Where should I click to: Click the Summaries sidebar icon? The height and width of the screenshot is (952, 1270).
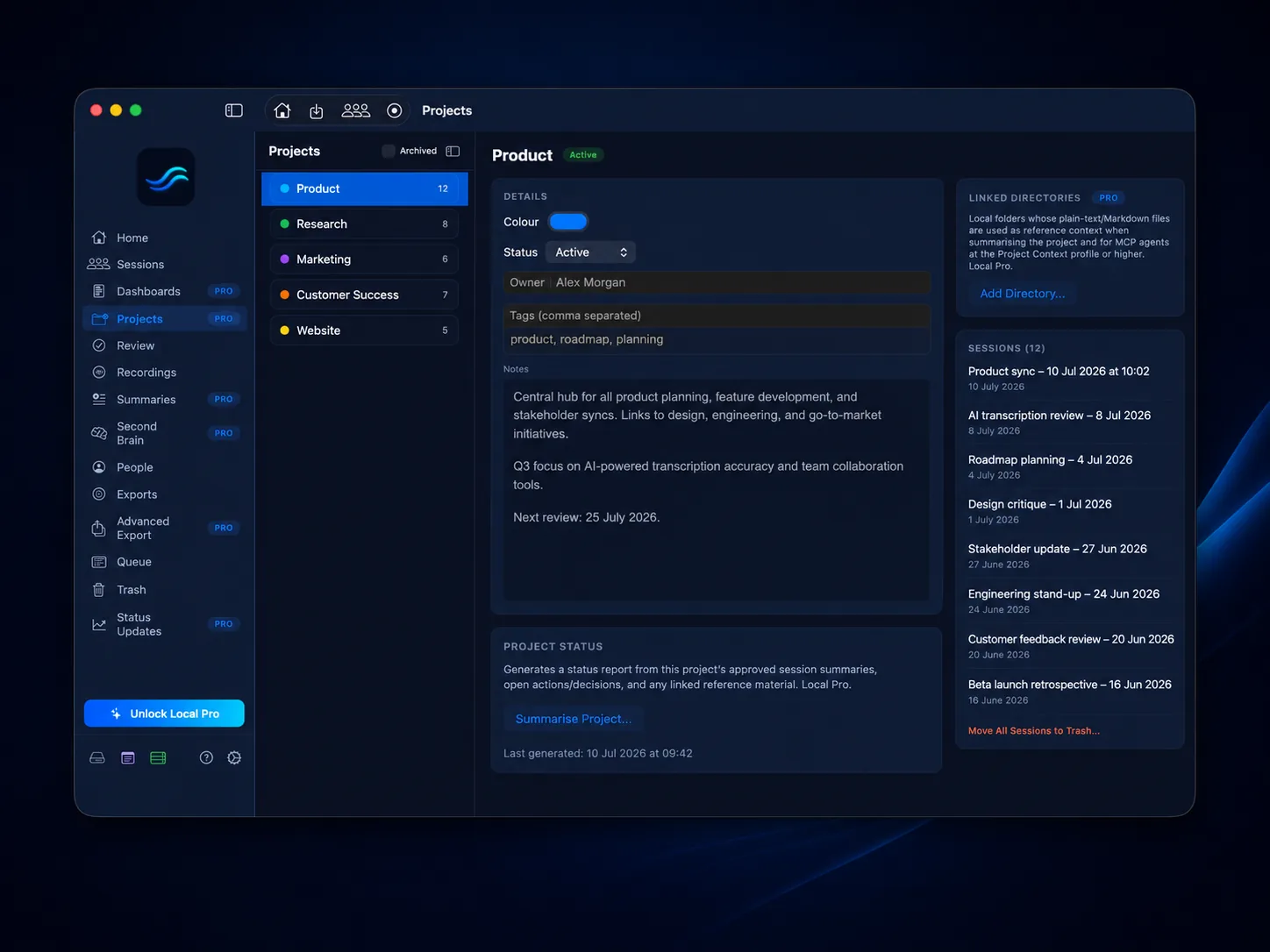pyautogui.click(x=99, y=399)
